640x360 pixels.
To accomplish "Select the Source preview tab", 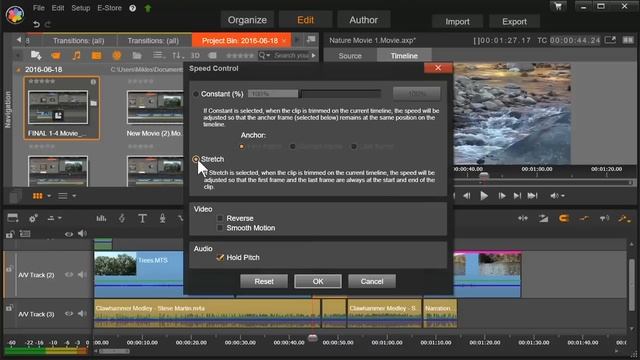I will coord(350,56).
